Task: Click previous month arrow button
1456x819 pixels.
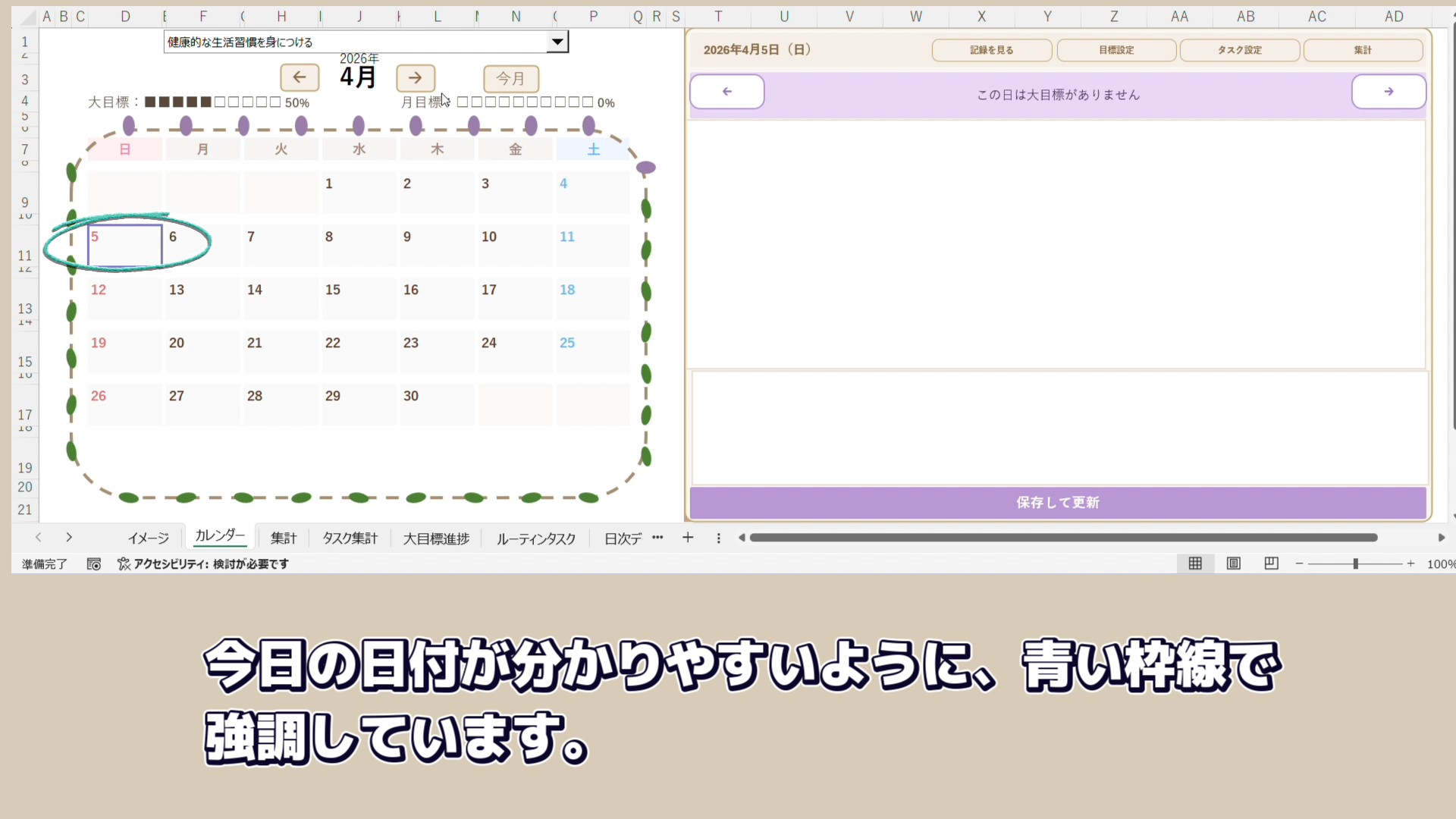Action: (300, 77)
